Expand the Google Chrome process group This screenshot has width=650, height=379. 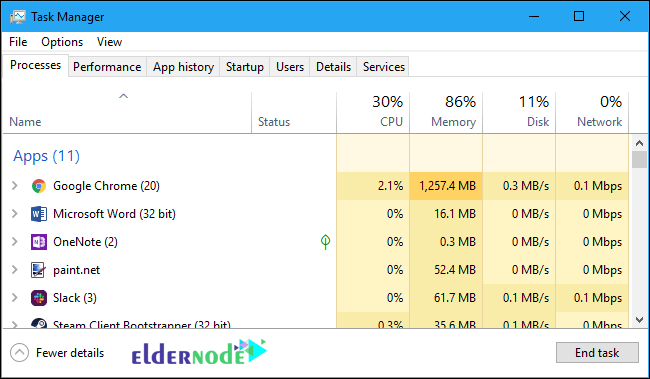[15, 185]
